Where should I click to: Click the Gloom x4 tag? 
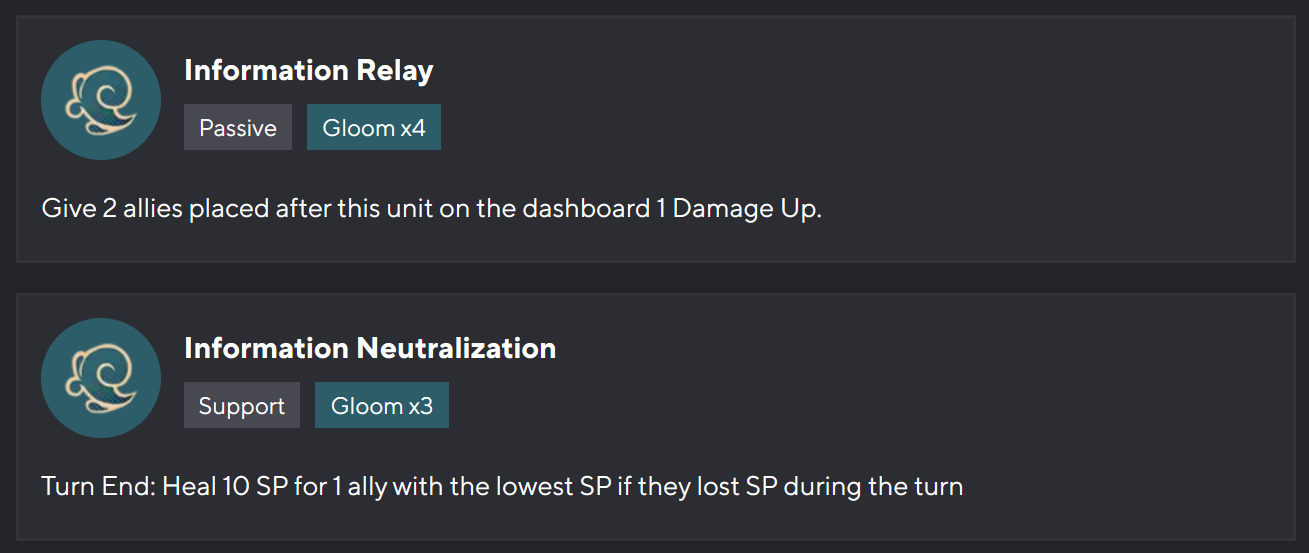coord(374,128)
